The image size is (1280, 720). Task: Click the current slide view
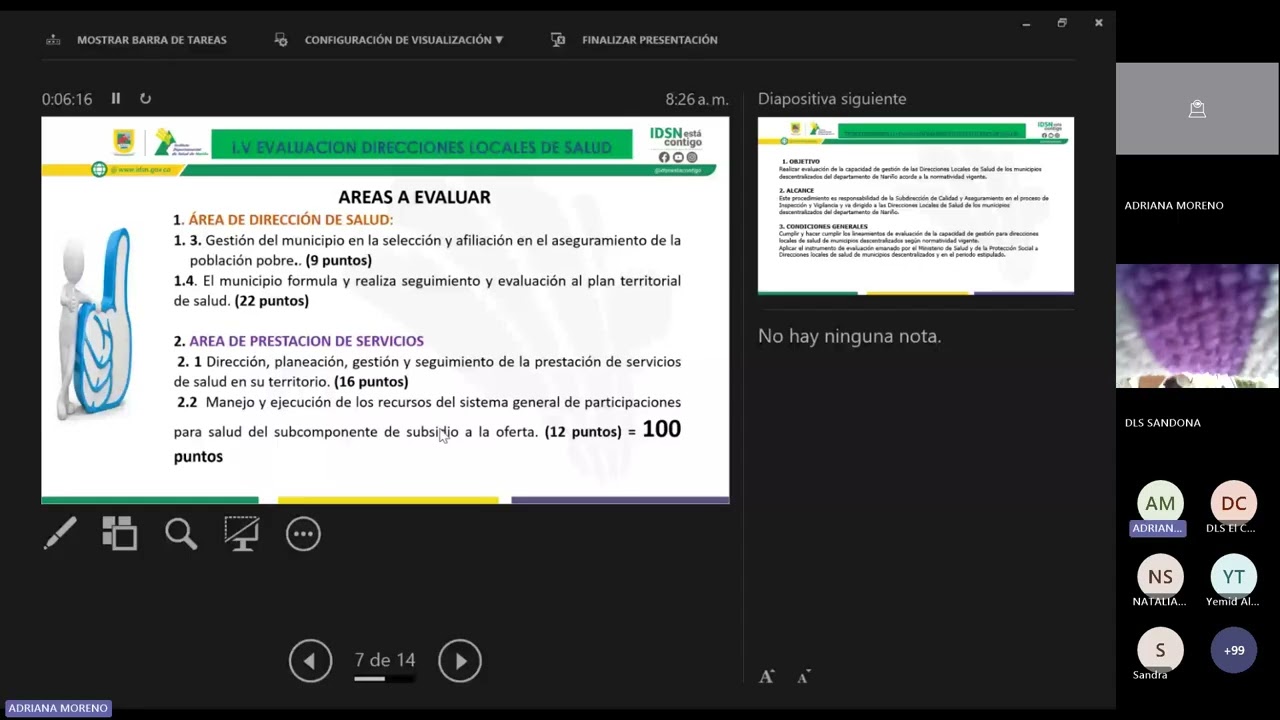click(385, 310)
